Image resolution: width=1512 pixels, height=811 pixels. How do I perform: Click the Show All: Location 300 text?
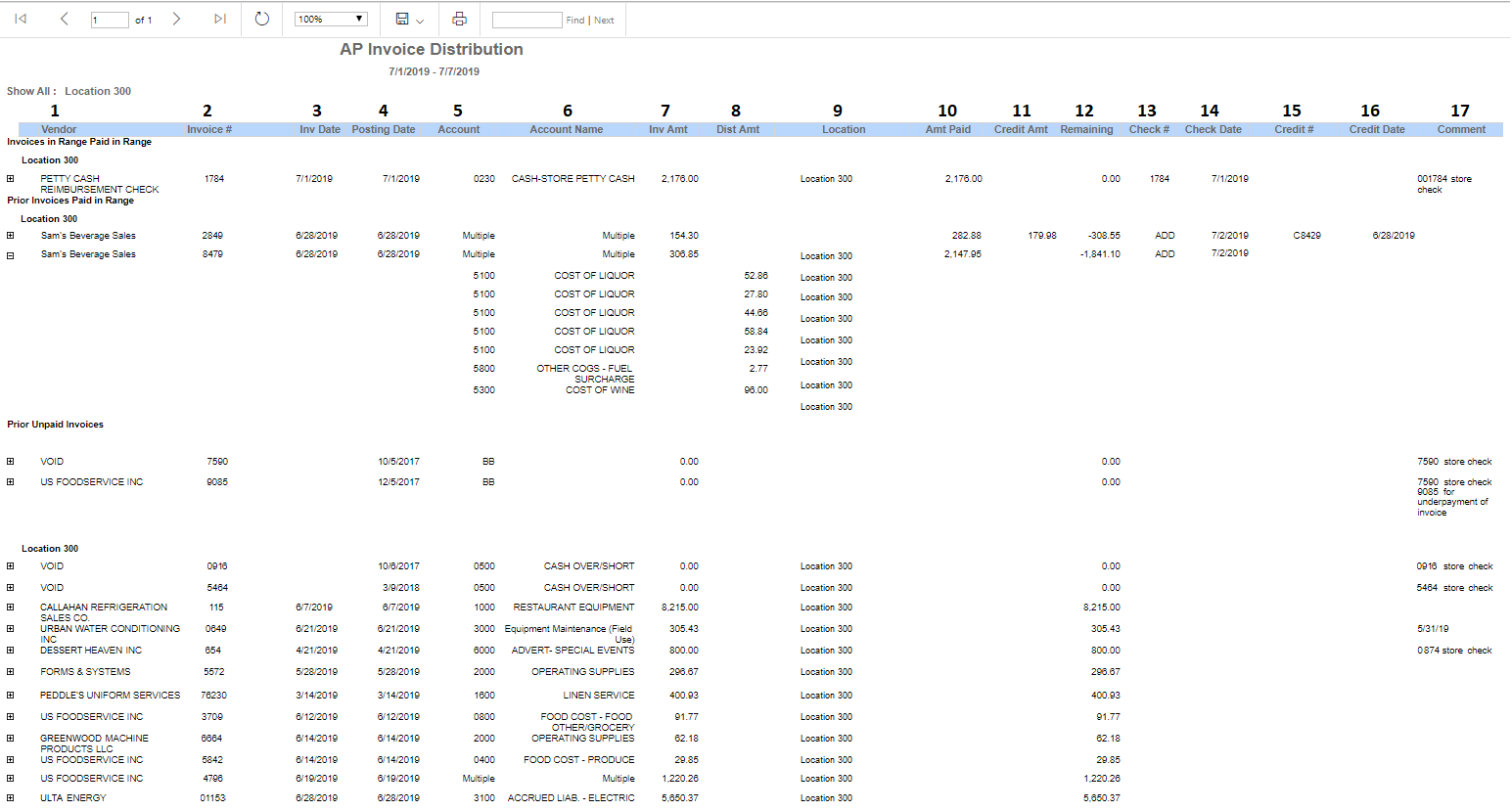(69, 91)
